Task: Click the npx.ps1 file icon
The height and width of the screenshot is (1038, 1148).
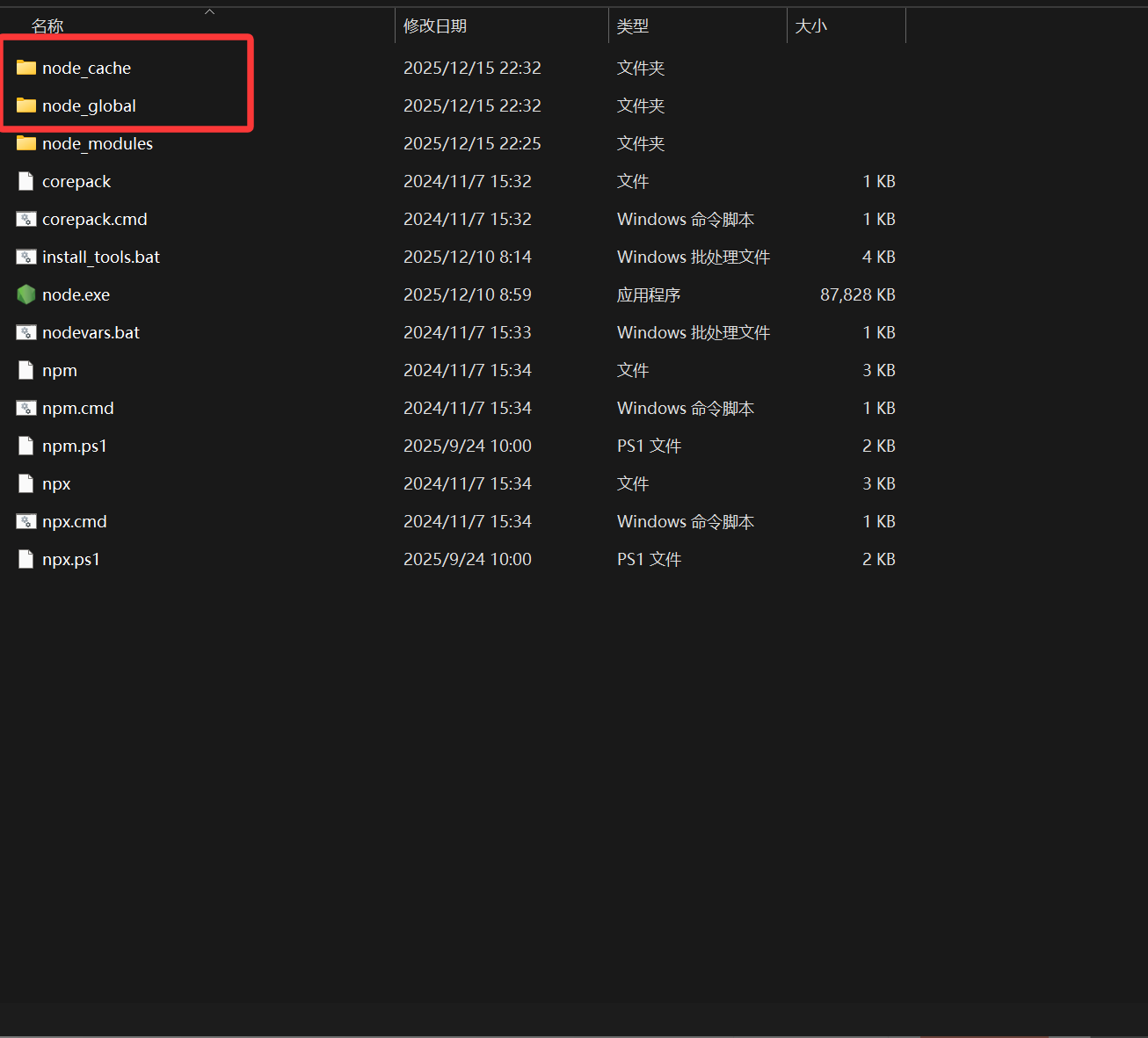Action: (26, 559)
